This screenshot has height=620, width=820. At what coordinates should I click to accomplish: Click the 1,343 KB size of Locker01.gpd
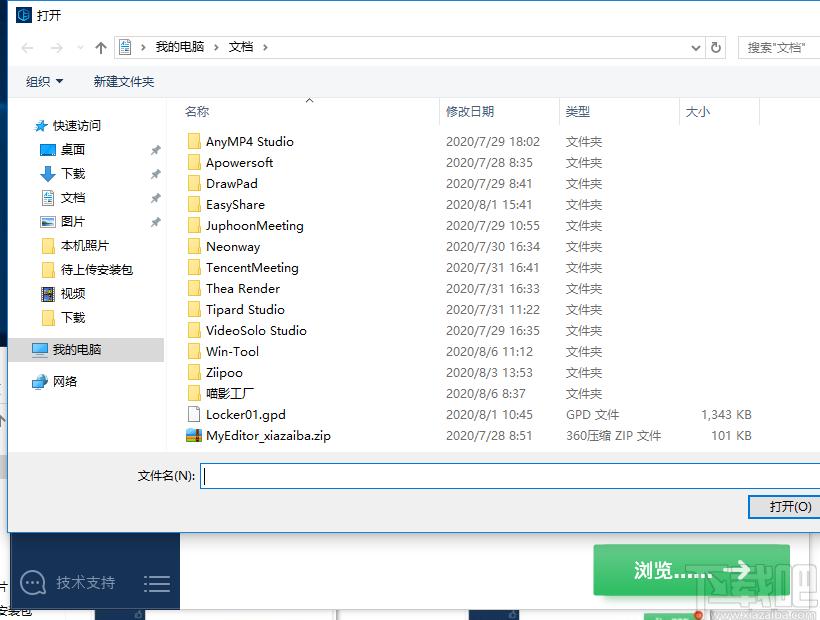coord(726,415)
